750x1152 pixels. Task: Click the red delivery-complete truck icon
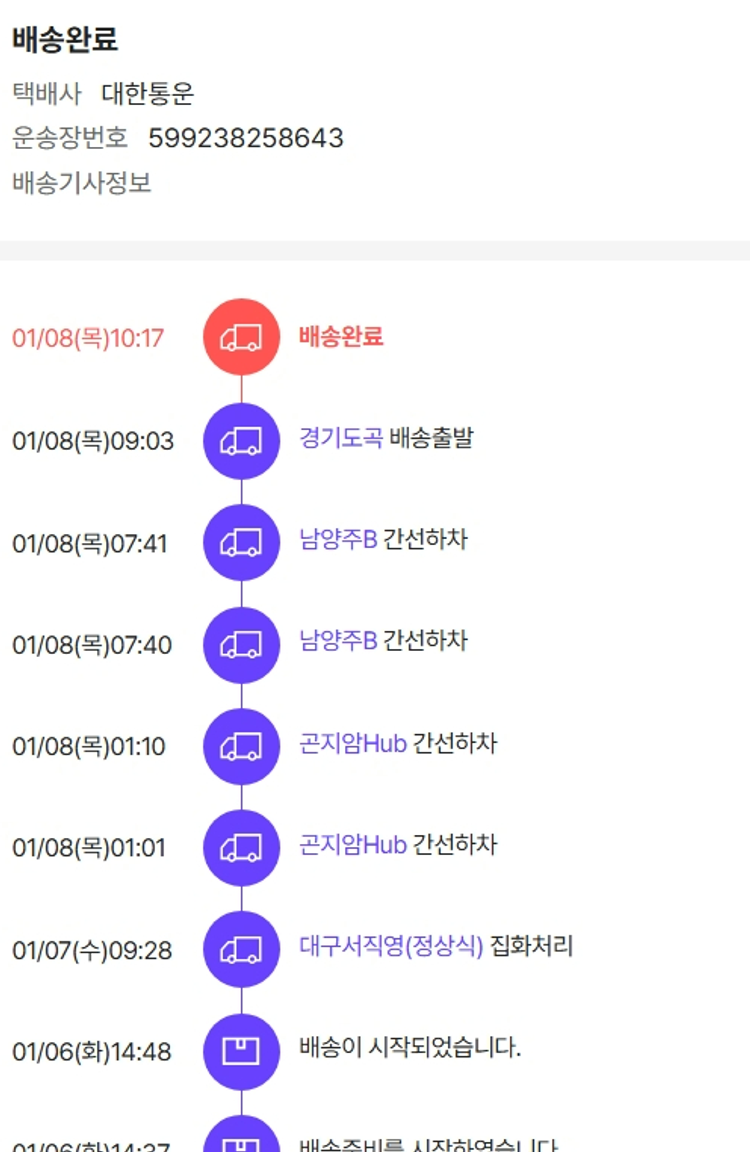click(x=241, y=338)
